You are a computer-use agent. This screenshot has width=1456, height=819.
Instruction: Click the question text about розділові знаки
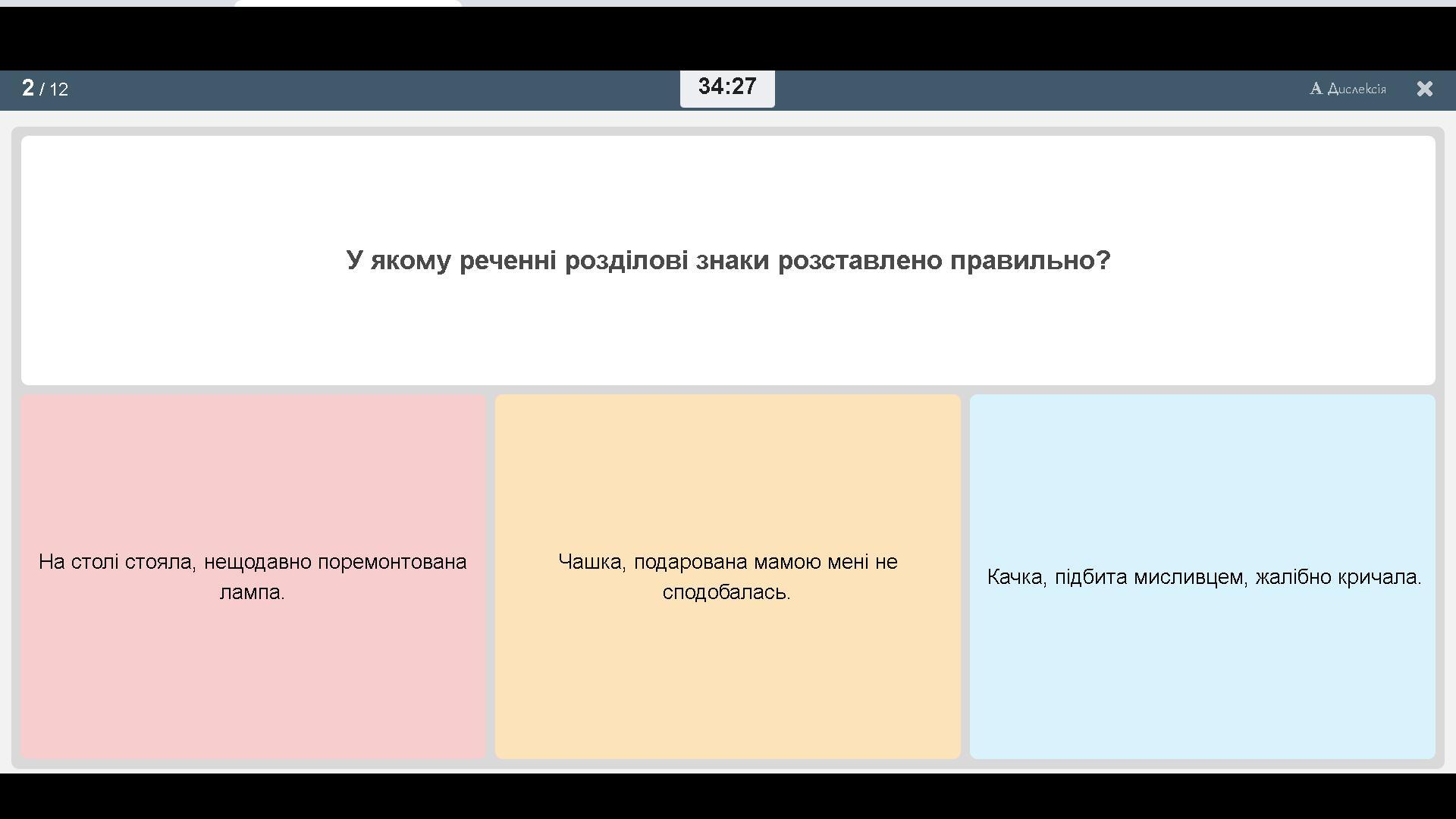coord(728,260)
